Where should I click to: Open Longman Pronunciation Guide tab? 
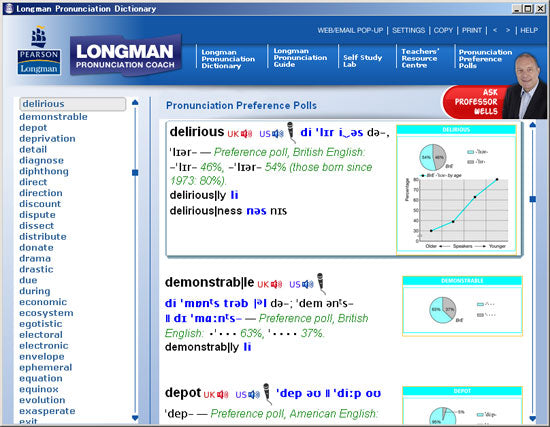click(x=300, y=58)
